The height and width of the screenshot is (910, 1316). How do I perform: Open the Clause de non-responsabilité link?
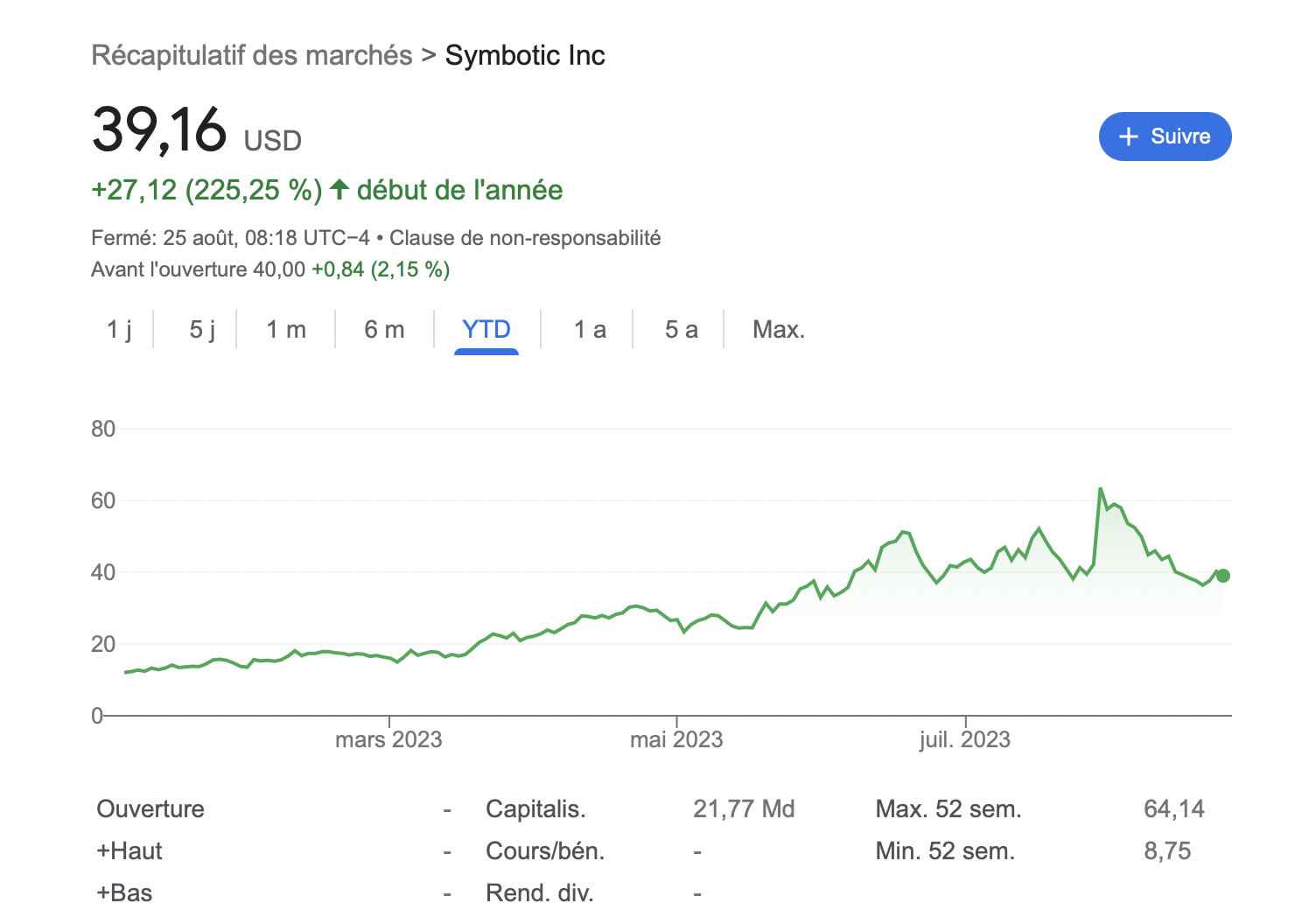click(x=525, y=238)
